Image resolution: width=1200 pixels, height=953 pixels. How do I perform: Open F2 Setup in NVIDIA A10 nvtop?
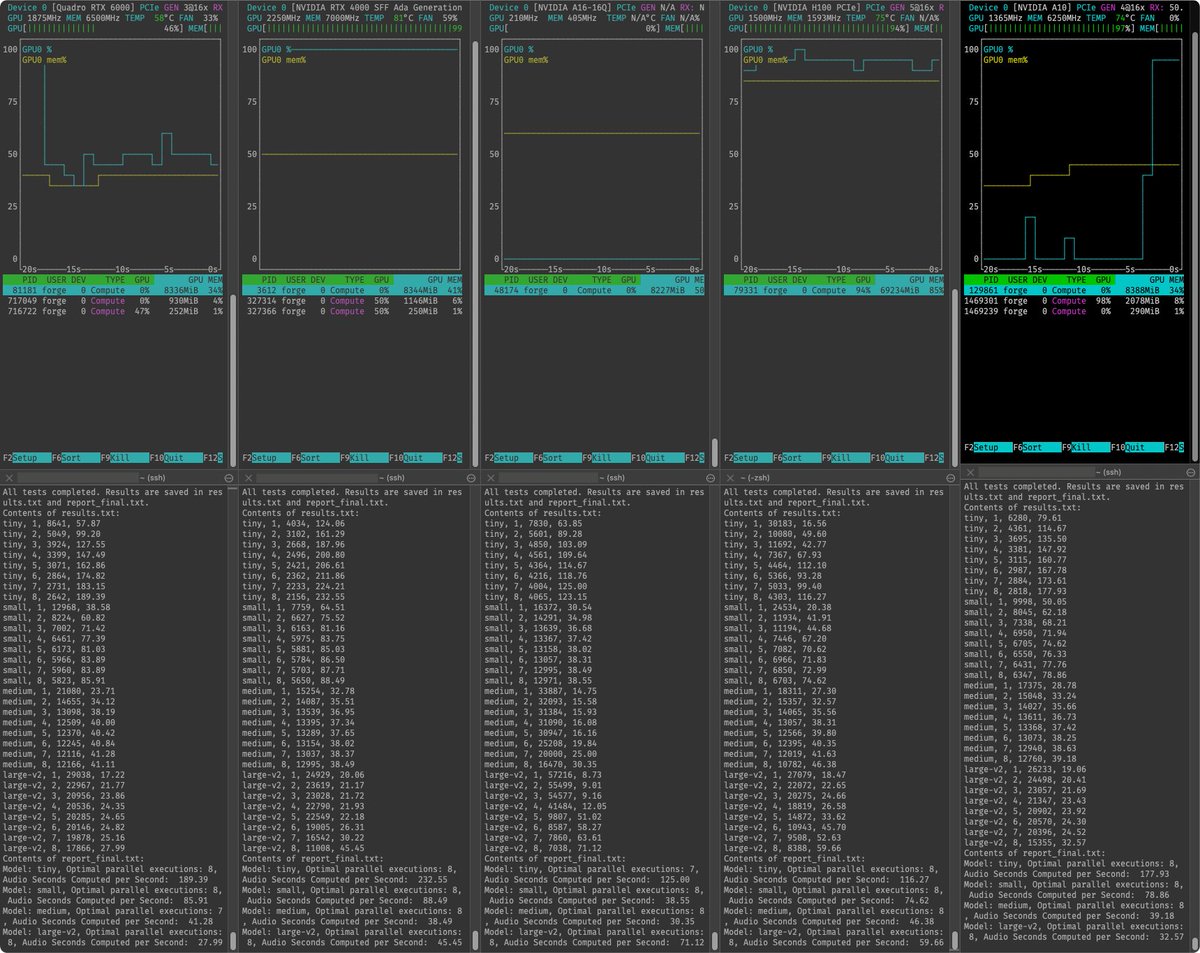coord(988,447)
